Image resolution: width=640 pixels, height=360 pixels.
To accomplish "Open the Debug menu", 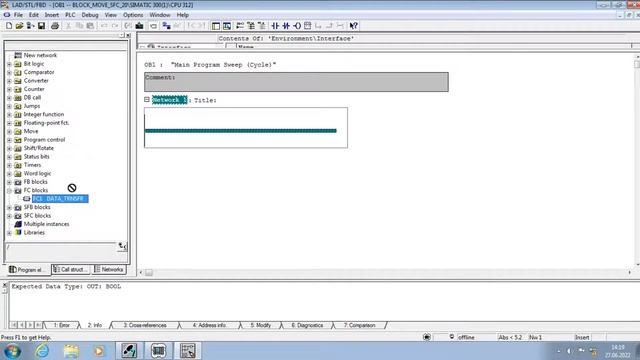I will pyautogui.click(x=90, y=15).
